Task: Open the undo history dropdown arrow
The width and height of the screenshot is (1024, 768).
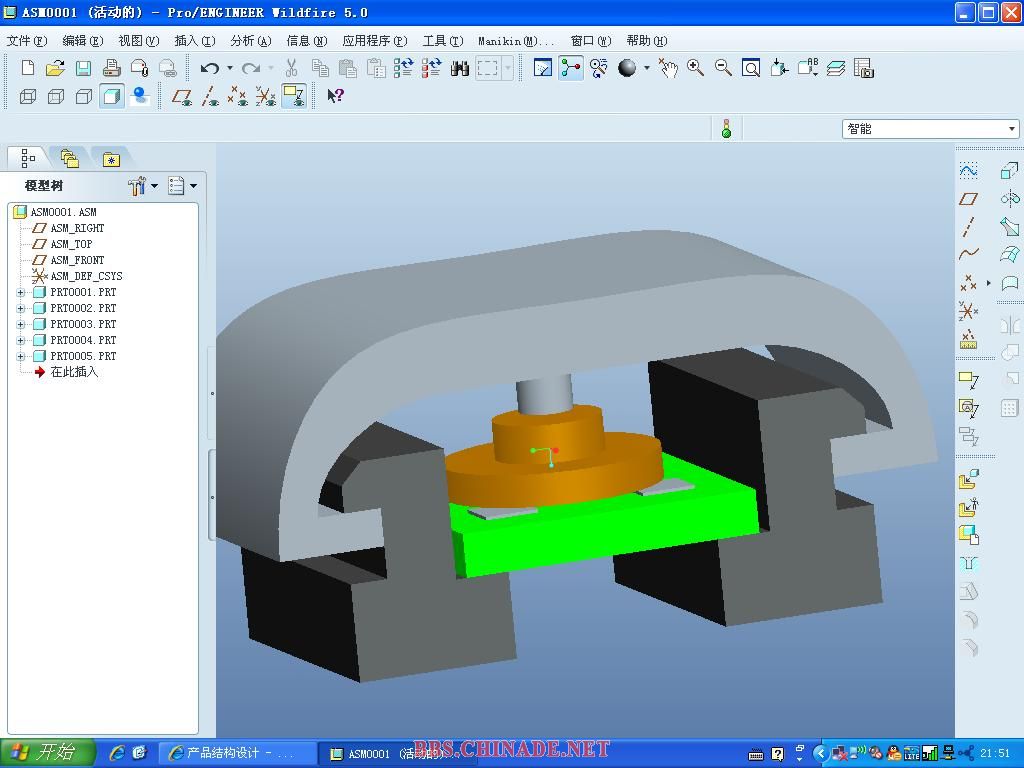Action: click(x=229, y=68)
